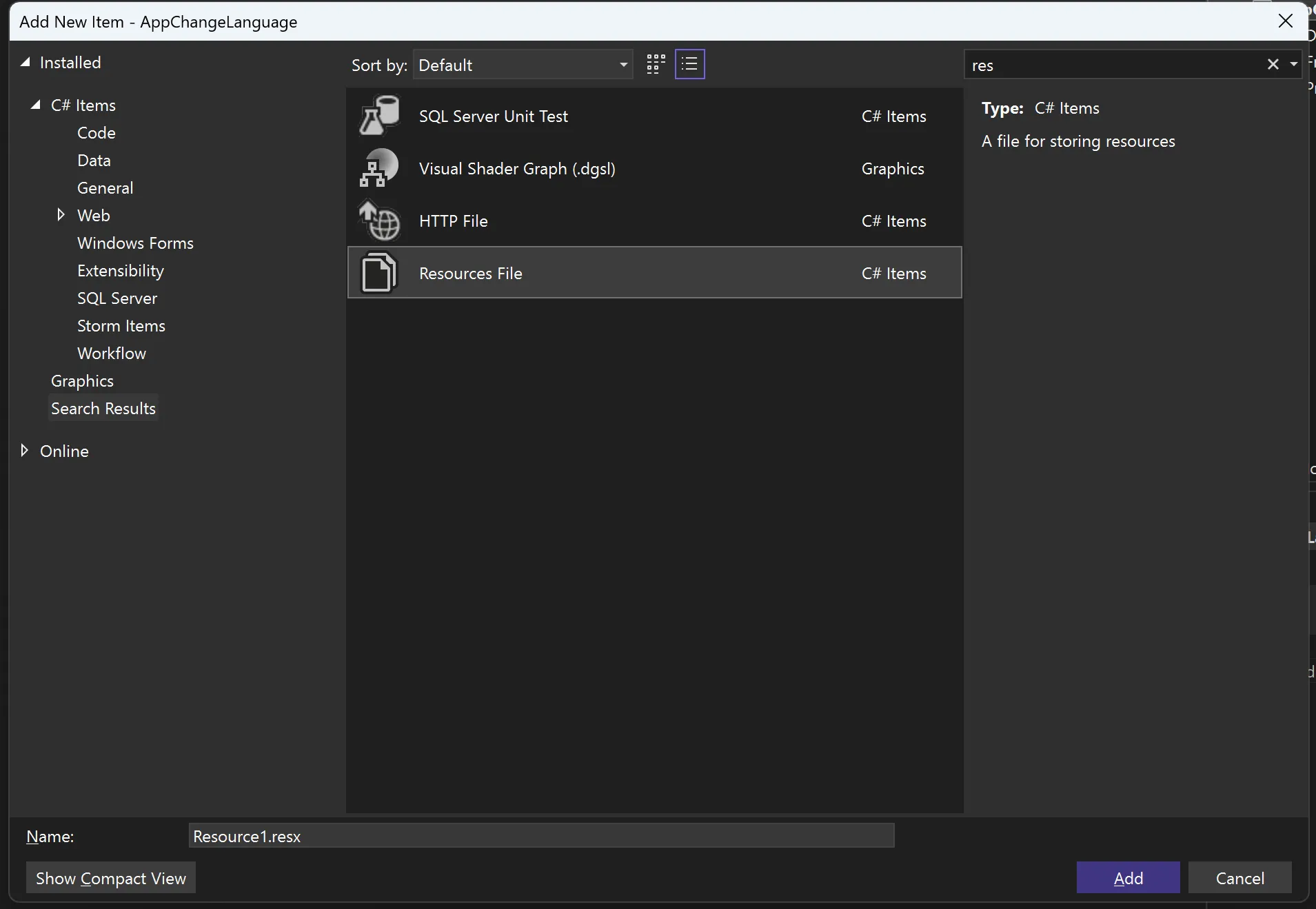Click the Visual Shader Graph icon

379,168
